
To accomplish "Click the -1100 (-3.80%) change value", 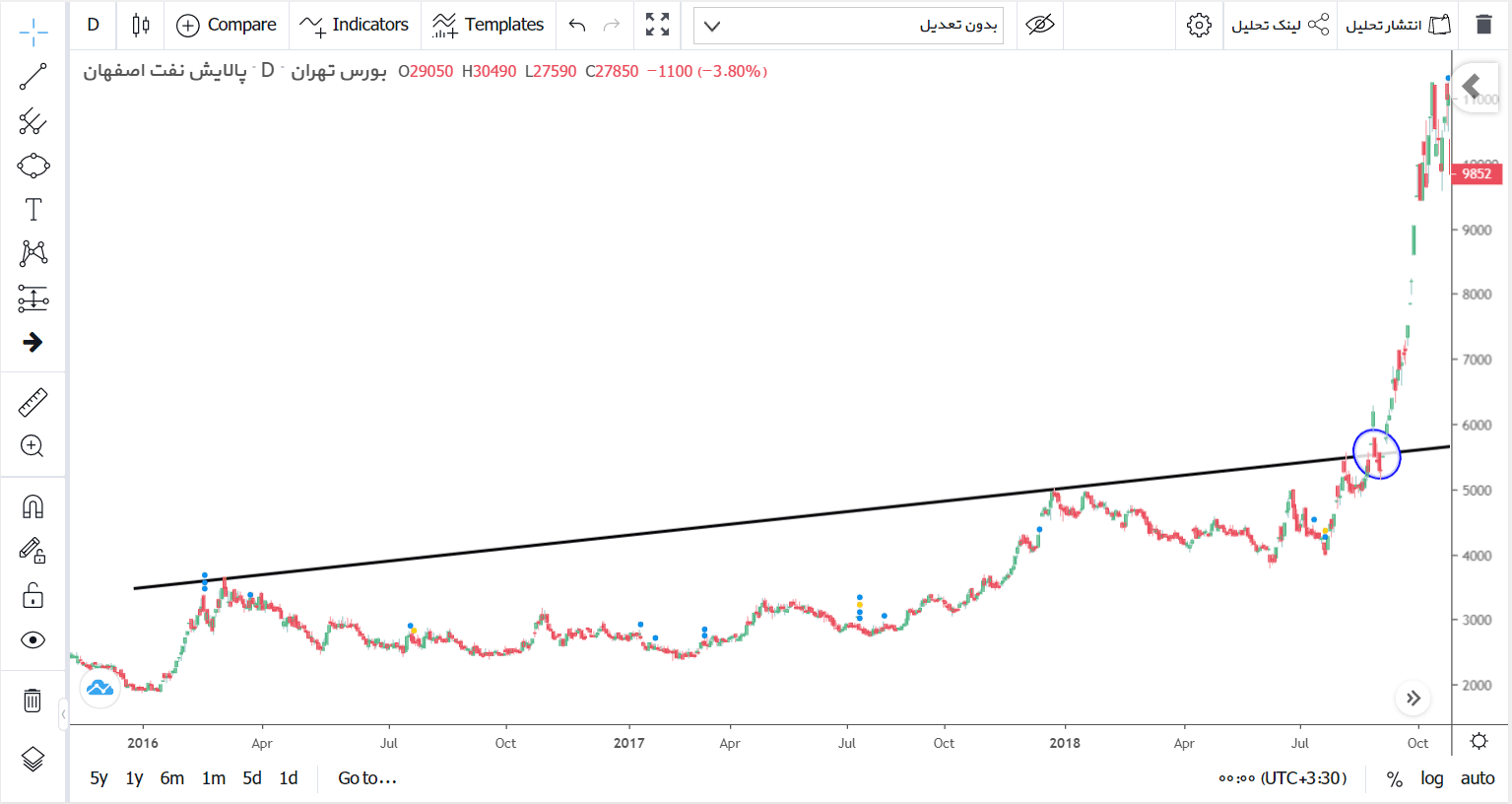I will tap(707, 71).
